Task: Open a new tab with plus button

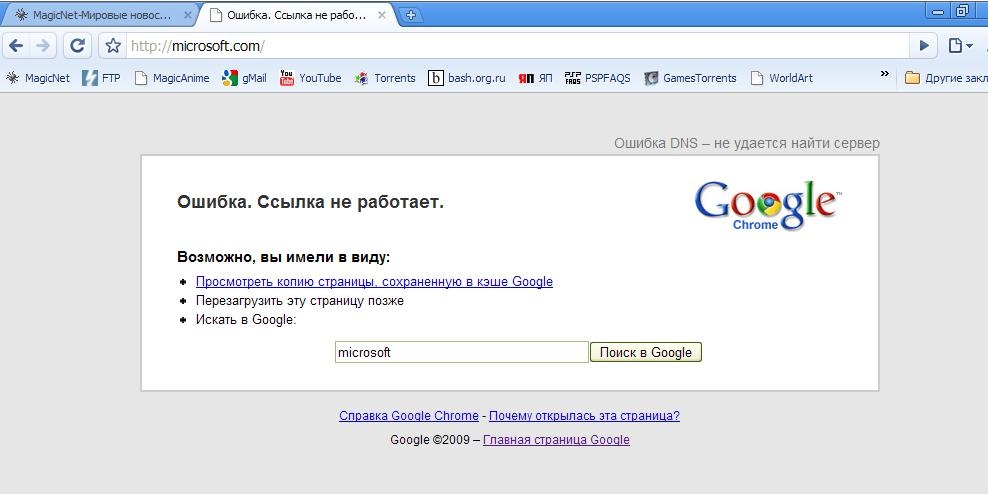Action: coord(411,15)
